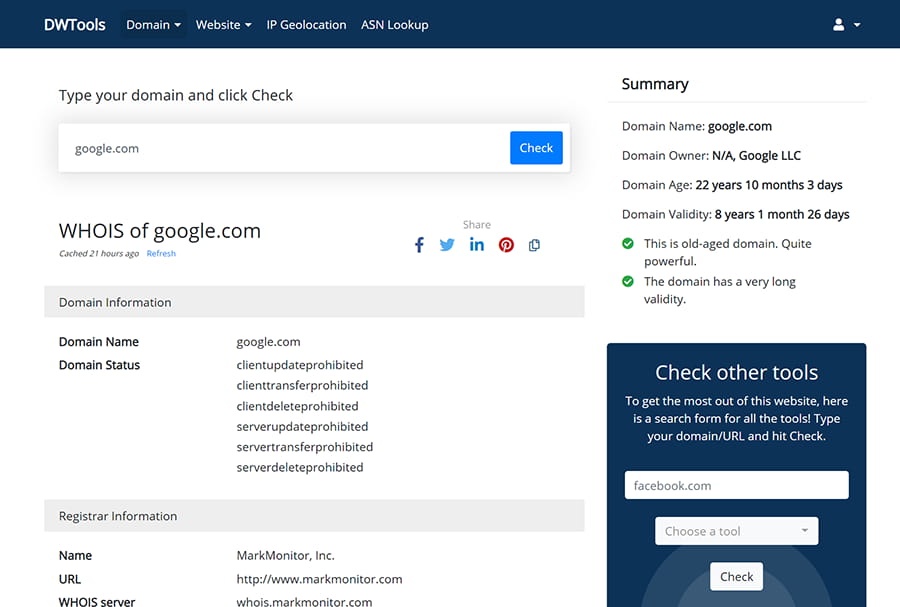Click whois.markmonitor.com server value

(x=304, y=601)
